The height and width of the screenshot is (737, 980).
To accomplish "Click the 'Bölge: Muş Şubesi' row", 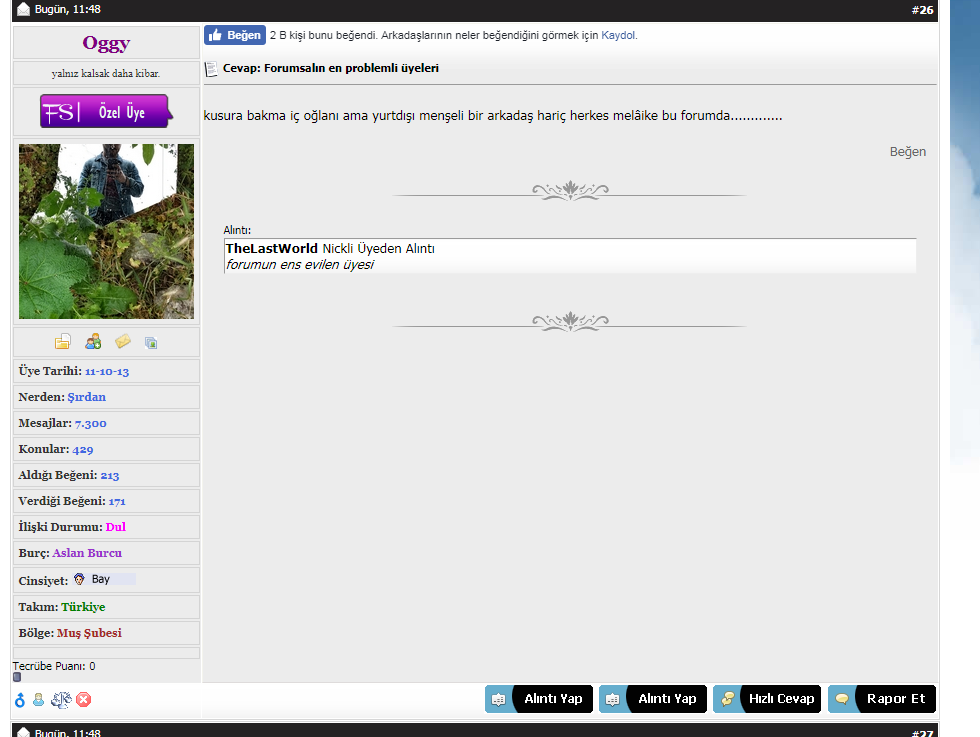I will click(106, 633).
